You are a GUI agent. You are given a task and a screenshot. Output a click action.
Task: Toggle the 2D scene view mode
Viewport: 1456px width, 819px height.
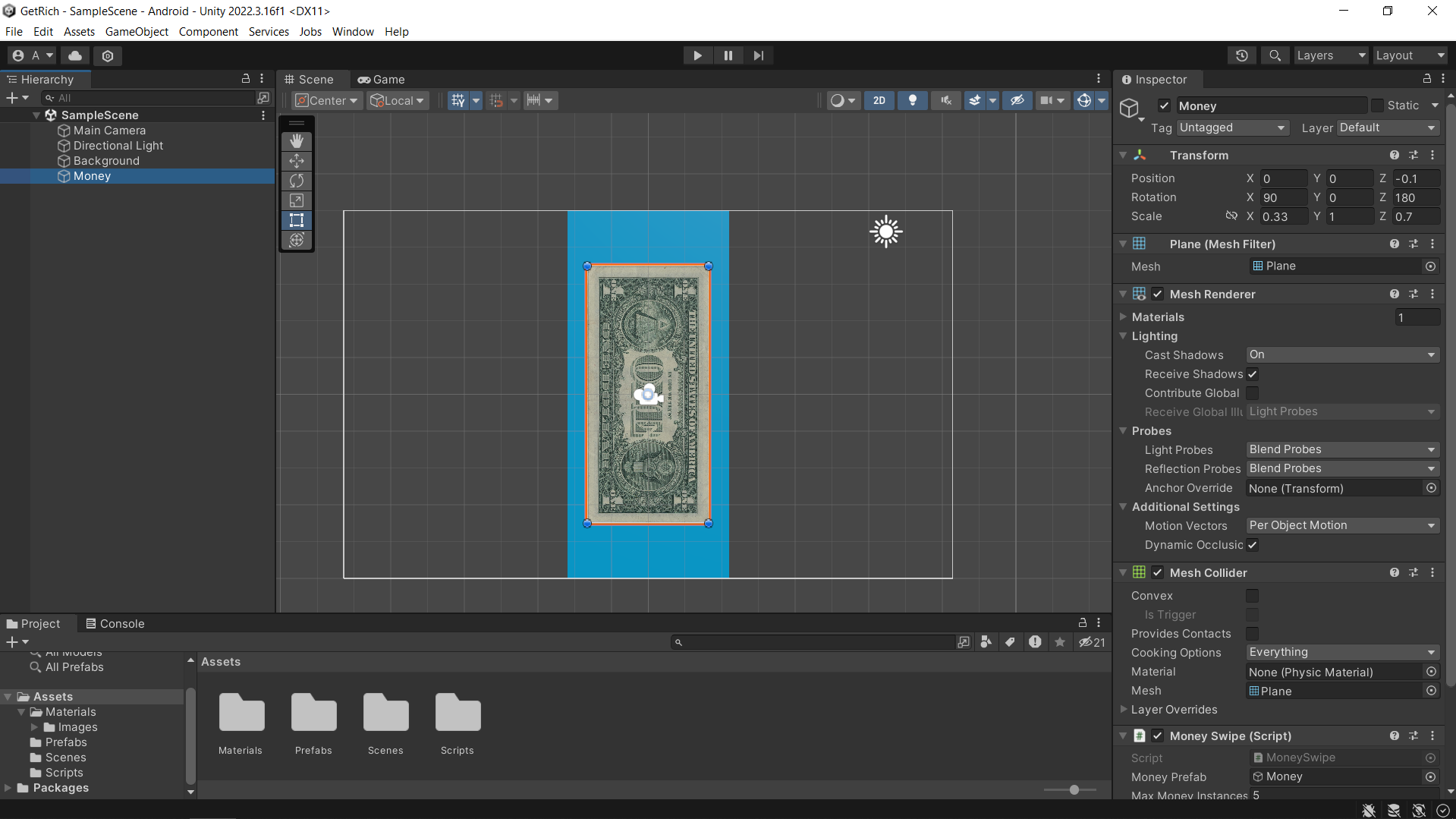tap(879, 100)
